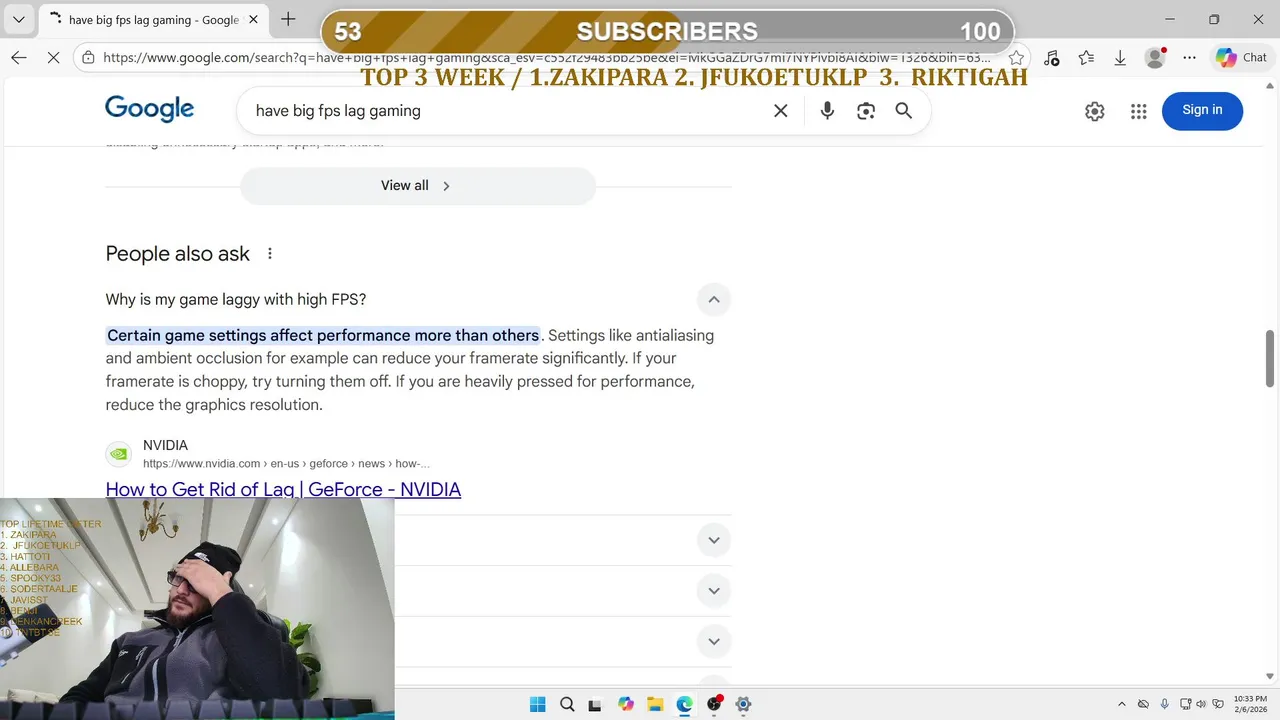Image resolution: width=1280 pixels, height=720 pixels.
Task: Open the tab actions menu chevron
Action: click(x=18, y=19)
